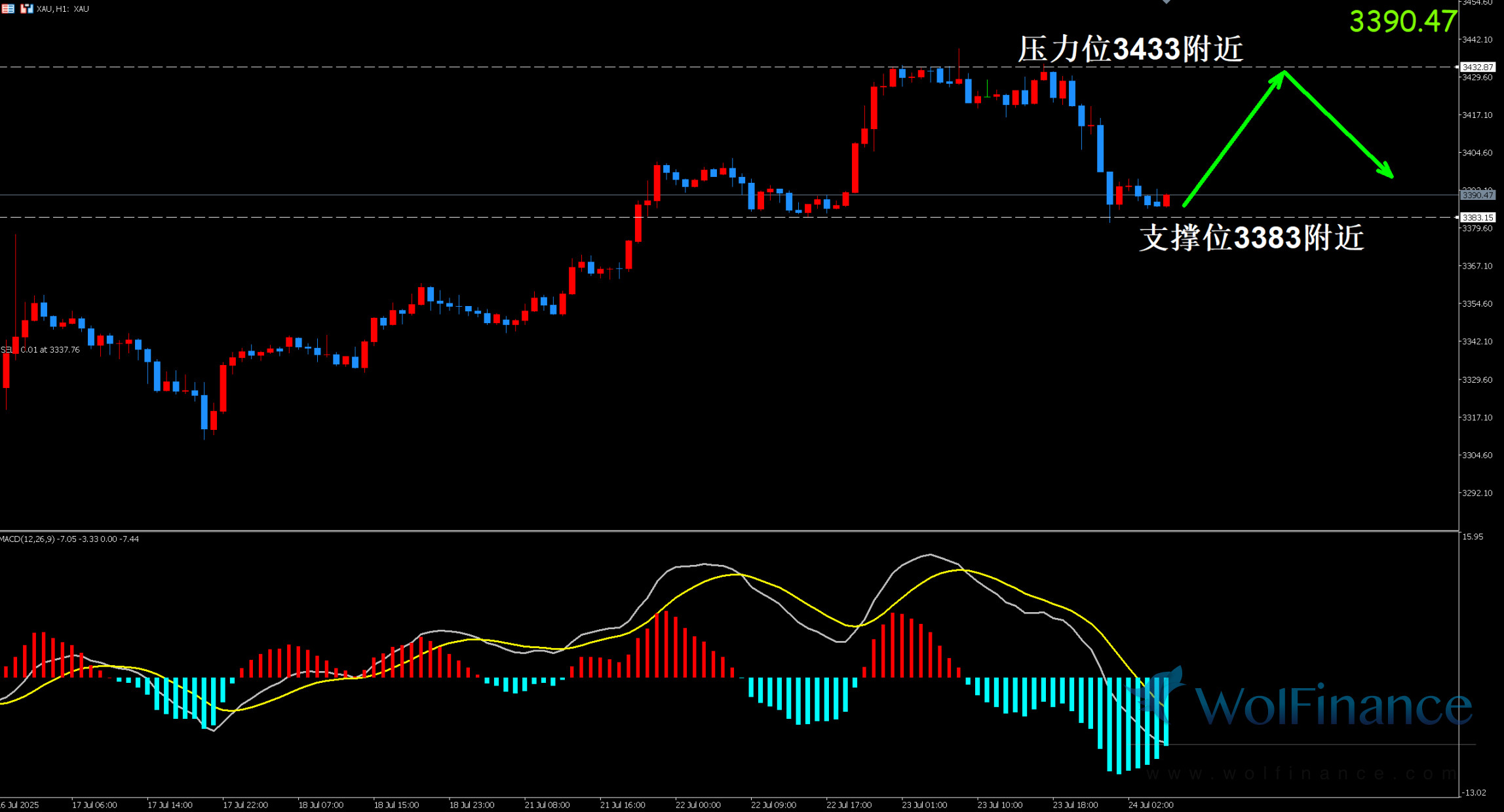Select the 3383.15 support line price tag
Viewport: 1504px width, 812px height.
coord(1478,217)
